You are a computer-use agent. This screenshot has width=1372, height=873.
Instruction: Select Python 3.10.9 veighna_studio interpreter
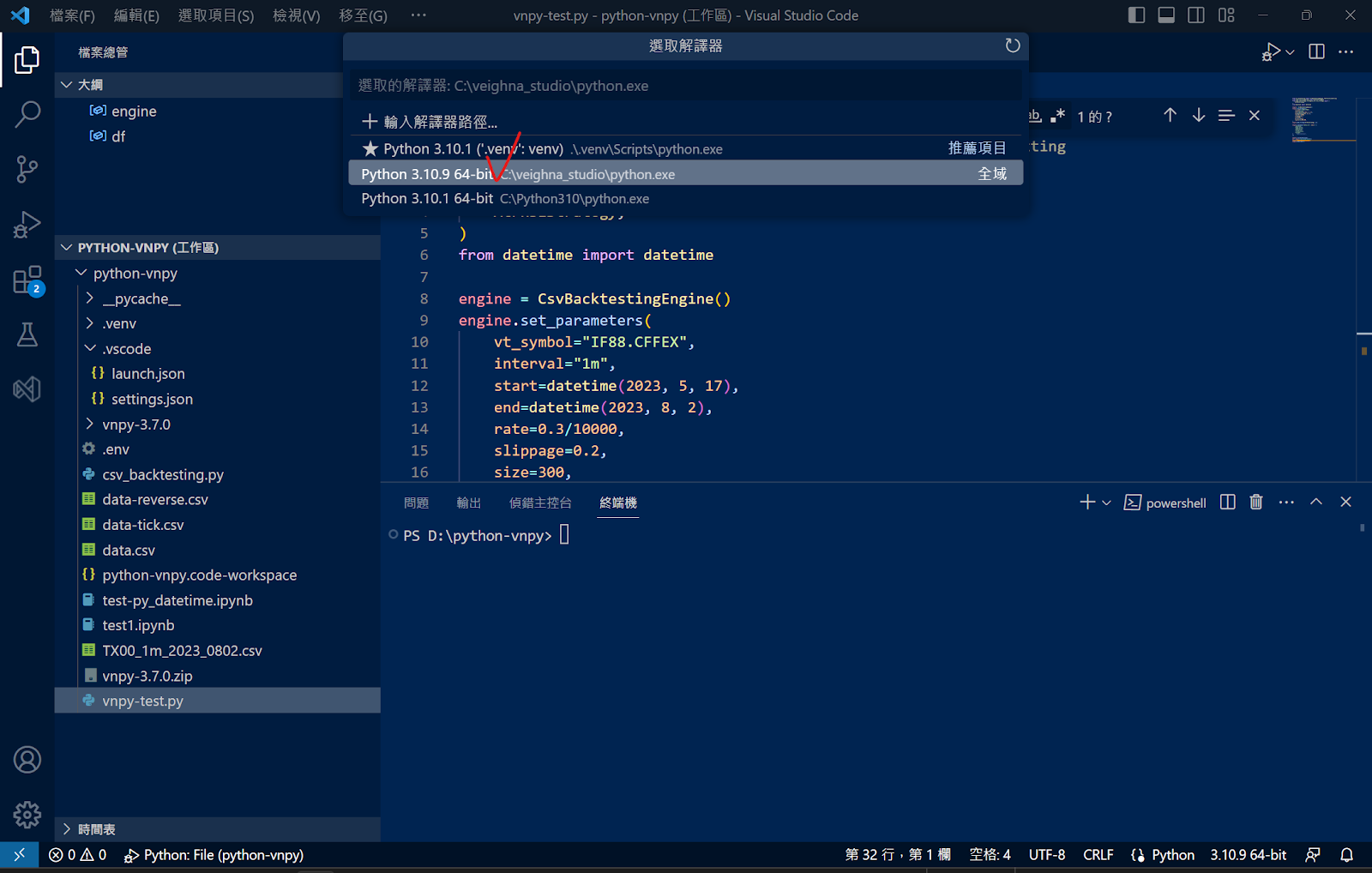(x=686, y=173)
